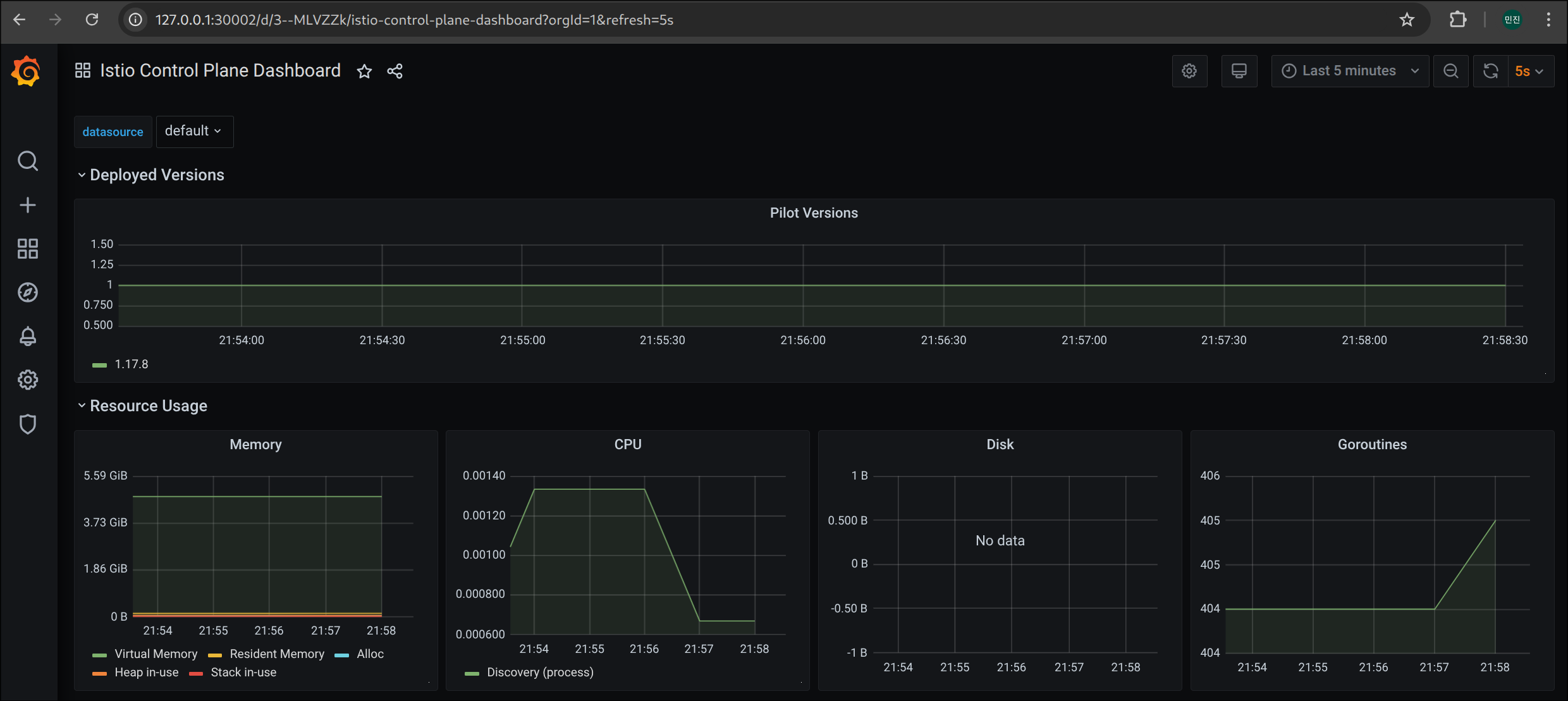The image size is (1568, 701).
Task: Go back in browser history
Action: coord(20,20)
